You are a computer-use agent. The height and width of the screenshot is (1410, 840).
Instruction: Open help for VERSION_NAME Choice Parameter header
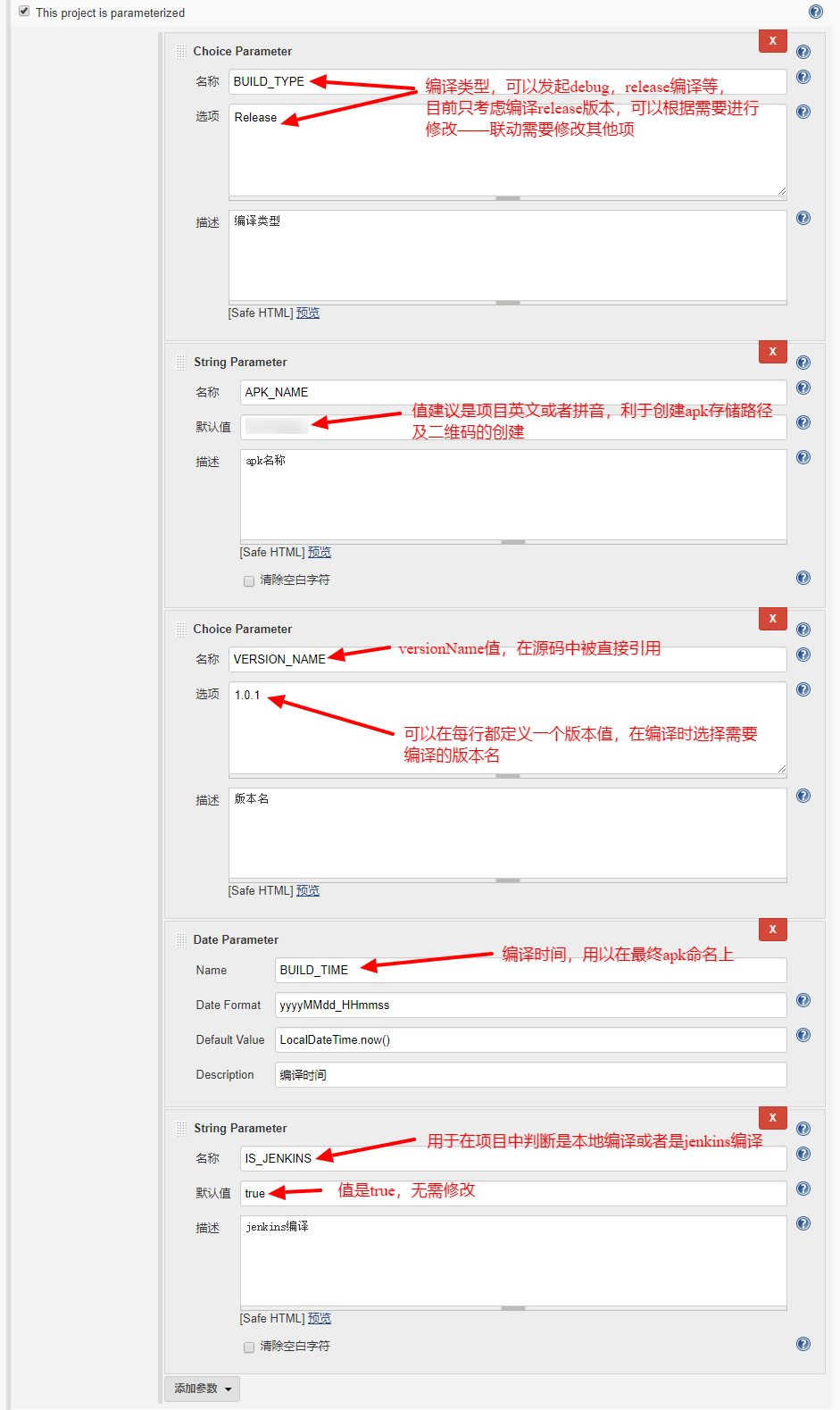pyautogui.click(x=803, y=630)
